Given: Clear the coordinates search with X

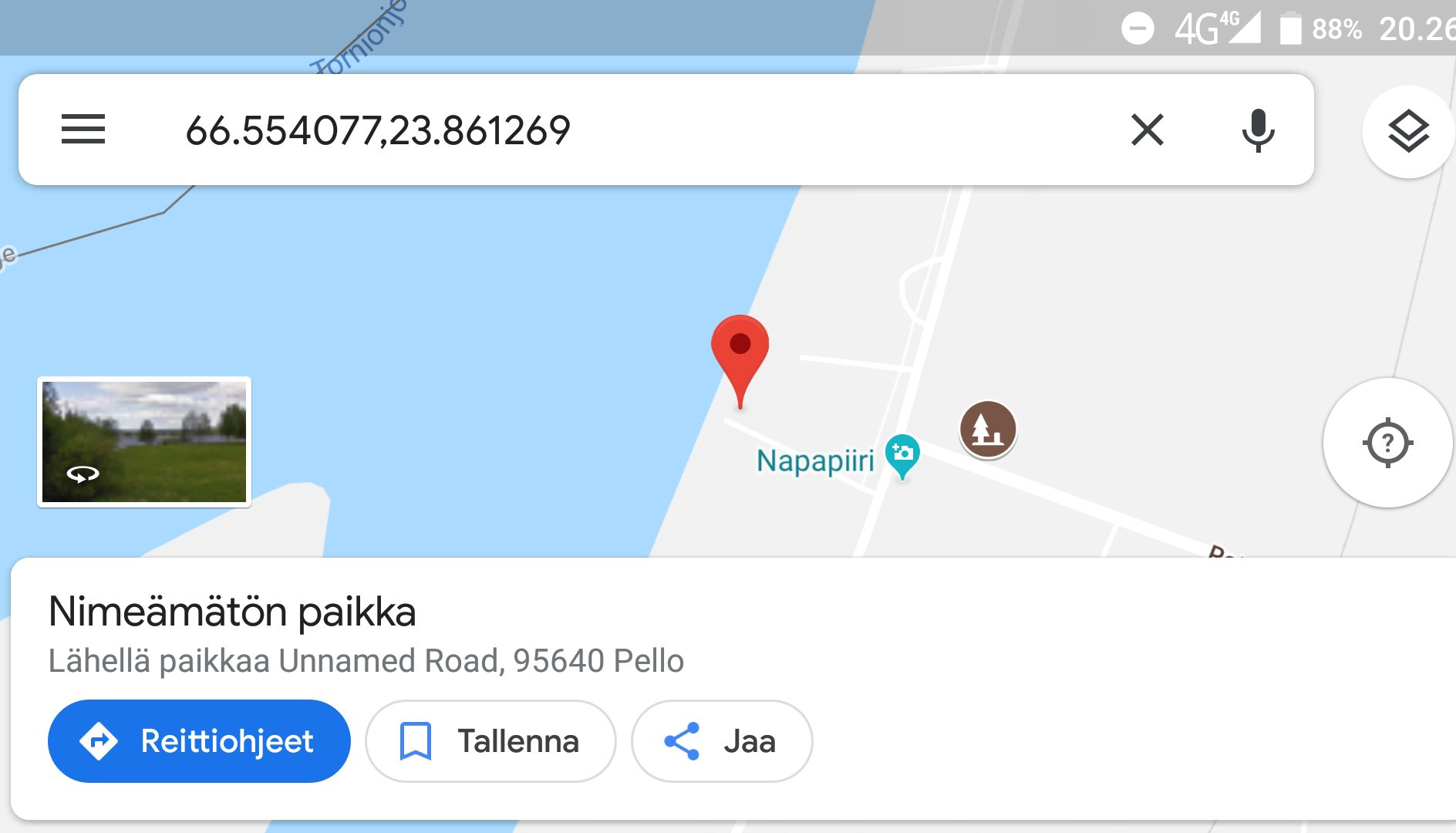Looking at the screenshot, I should click(x=1147, y=129).
